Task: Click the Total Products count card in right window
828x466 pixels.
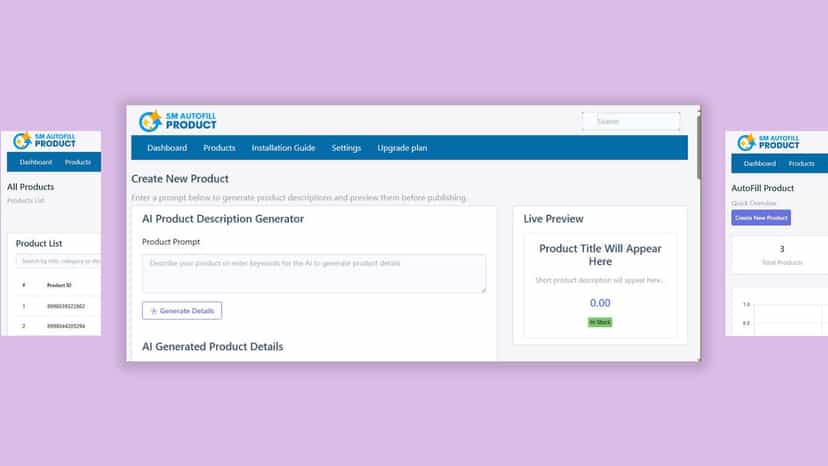Action: [x=780, y=255]
